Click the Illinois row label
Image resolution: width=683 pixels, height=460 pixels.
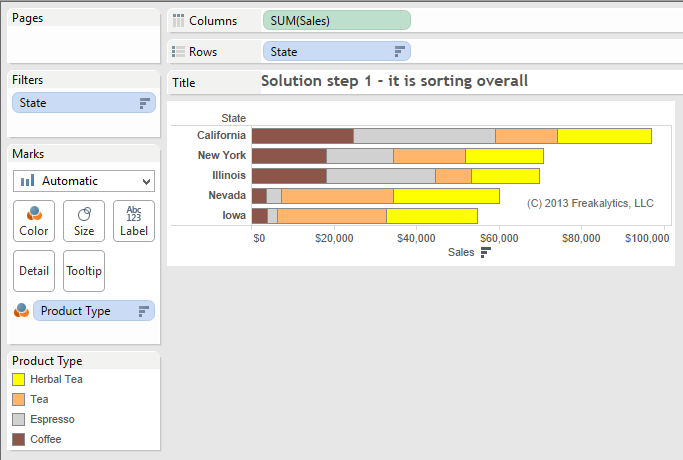tap(229, 175)
